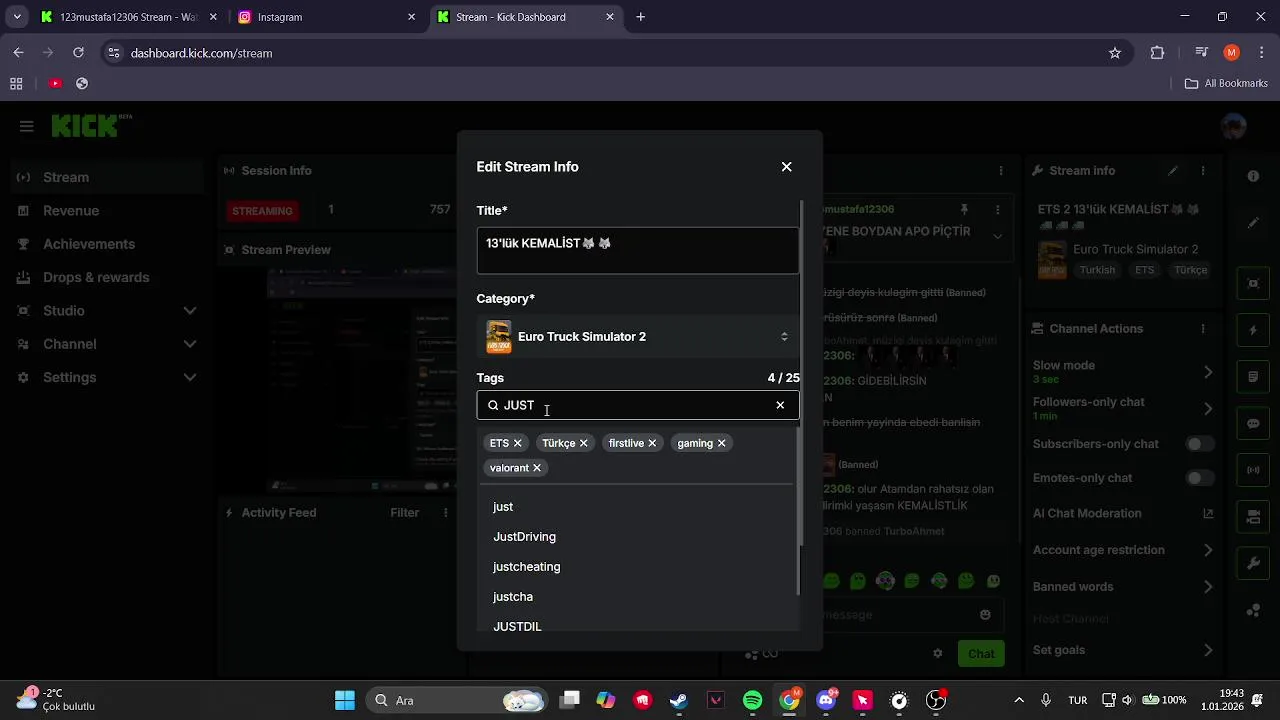Screen dimensions: 1280x720
Task: Open Achievements in the sidebar
Action: 107,244
